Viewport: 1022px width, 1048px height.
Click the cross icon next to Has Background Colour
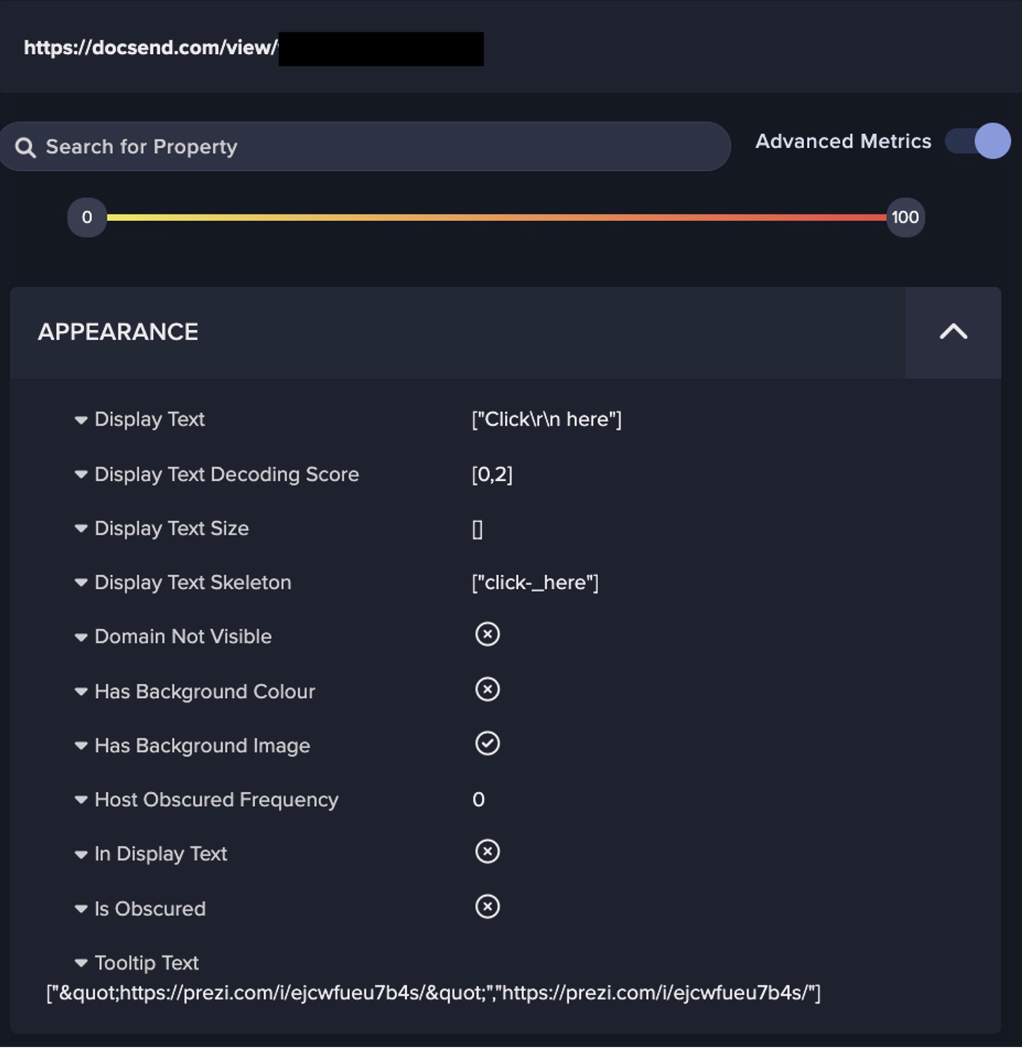click(487, 689)
